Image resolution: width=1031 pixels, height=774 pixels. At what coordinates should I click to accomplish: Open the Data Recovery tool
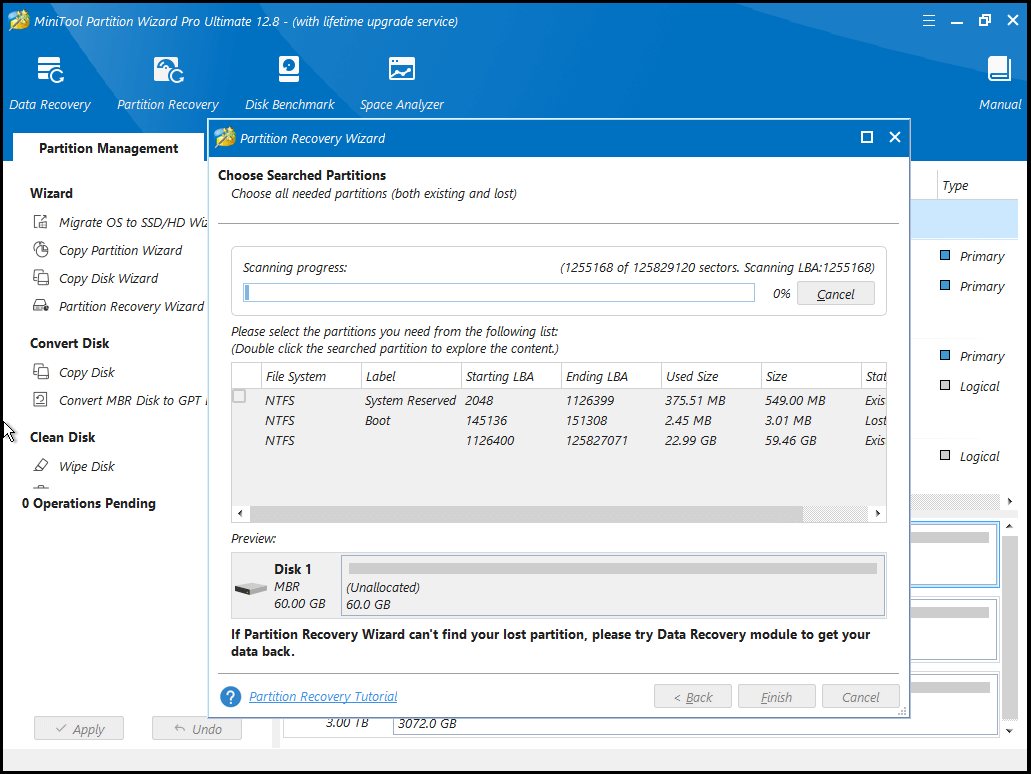point(50,82)
